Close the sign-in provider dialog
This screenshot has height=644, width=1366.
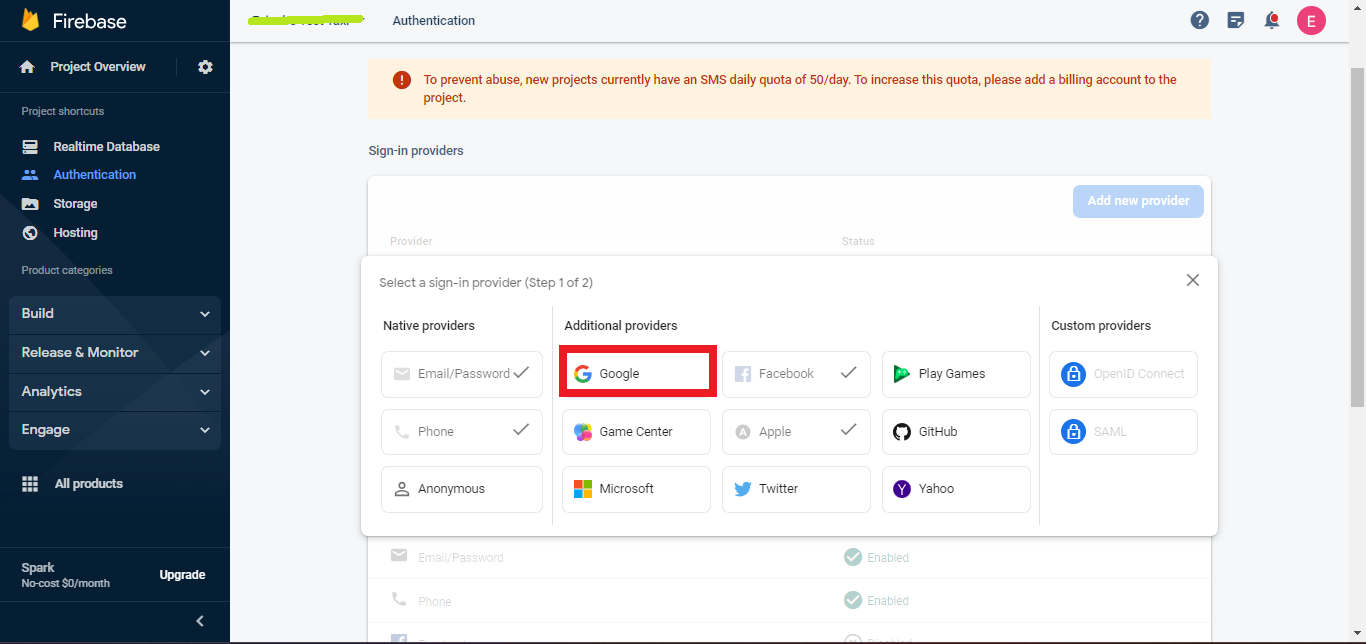coord(1192,281)
